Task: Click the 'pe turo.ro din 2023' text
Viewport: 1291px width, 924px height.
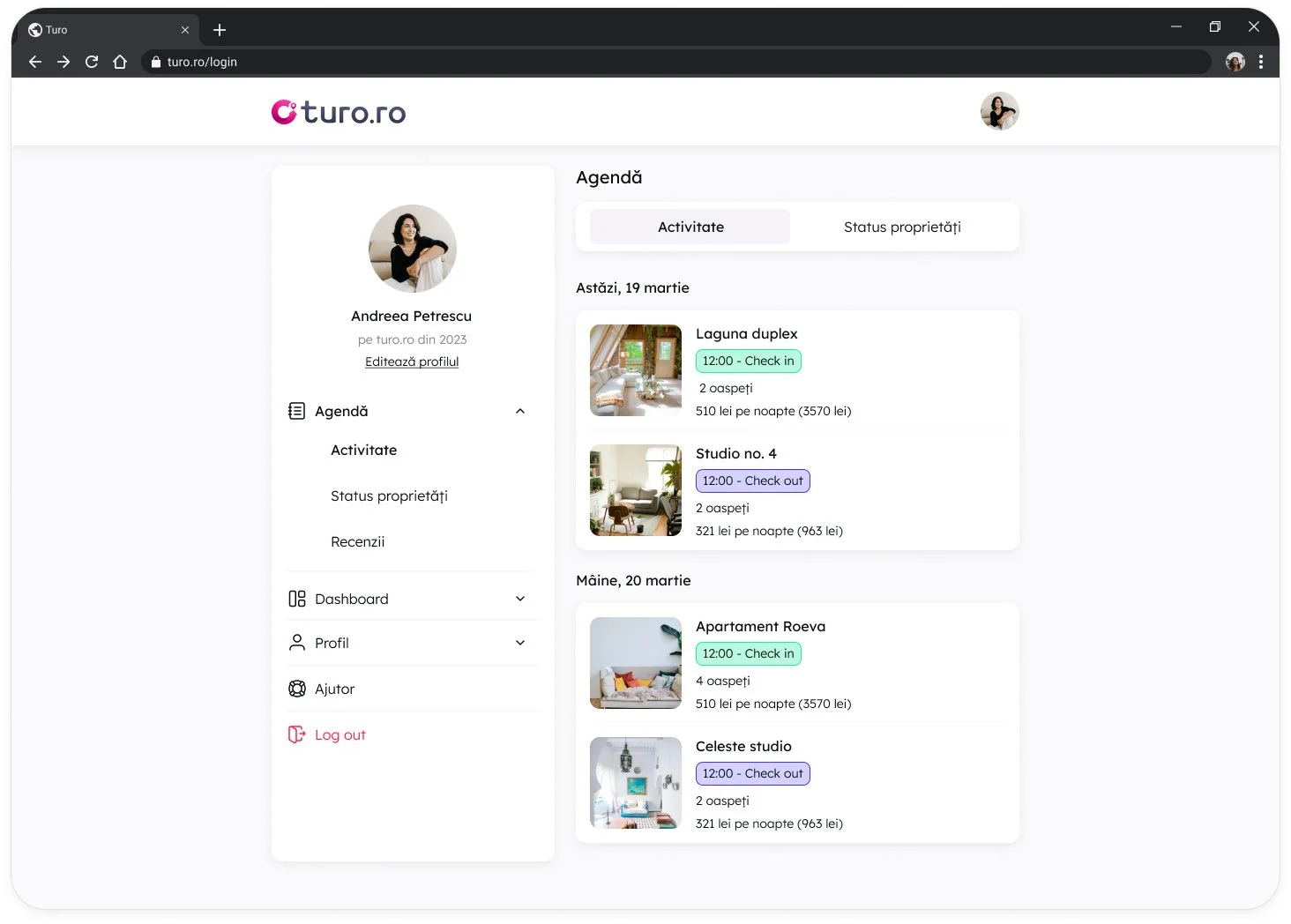Action: (x=412, y=339)
